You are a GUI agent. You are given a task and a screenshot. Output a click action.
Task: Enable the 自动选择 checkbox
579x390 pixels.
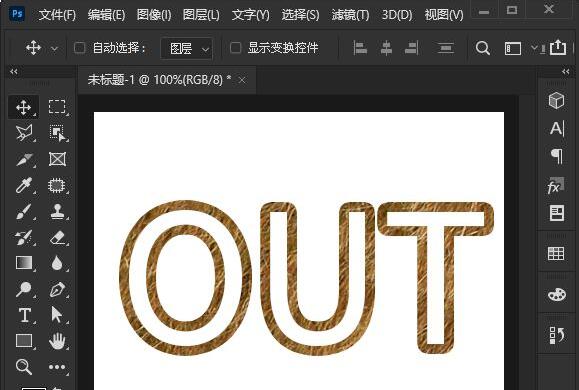pos(79,48)
